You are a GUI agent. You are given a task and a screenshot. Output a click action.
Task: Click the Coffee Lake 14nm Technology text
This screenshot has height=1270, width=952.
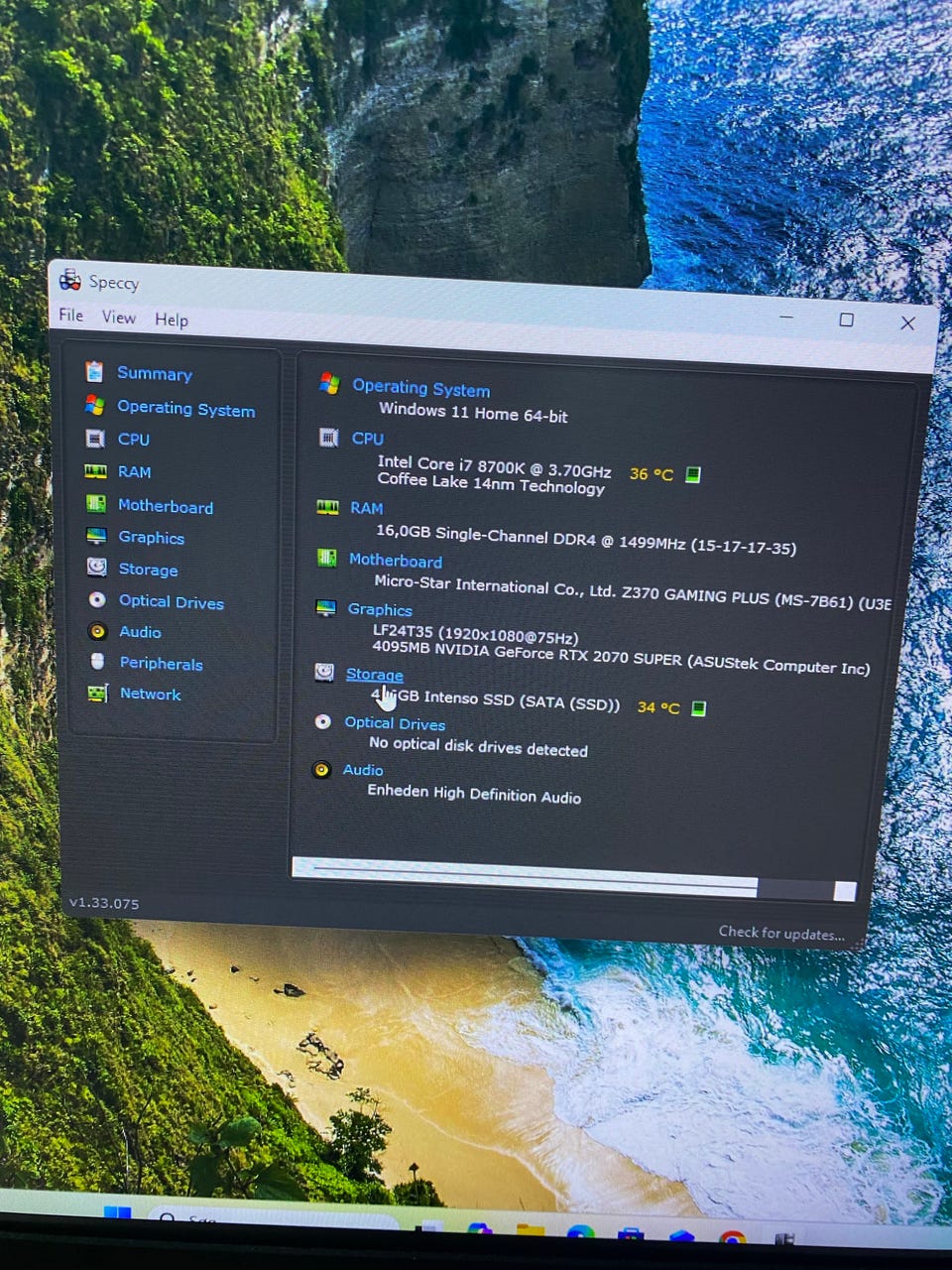click(x=491, y=483)
